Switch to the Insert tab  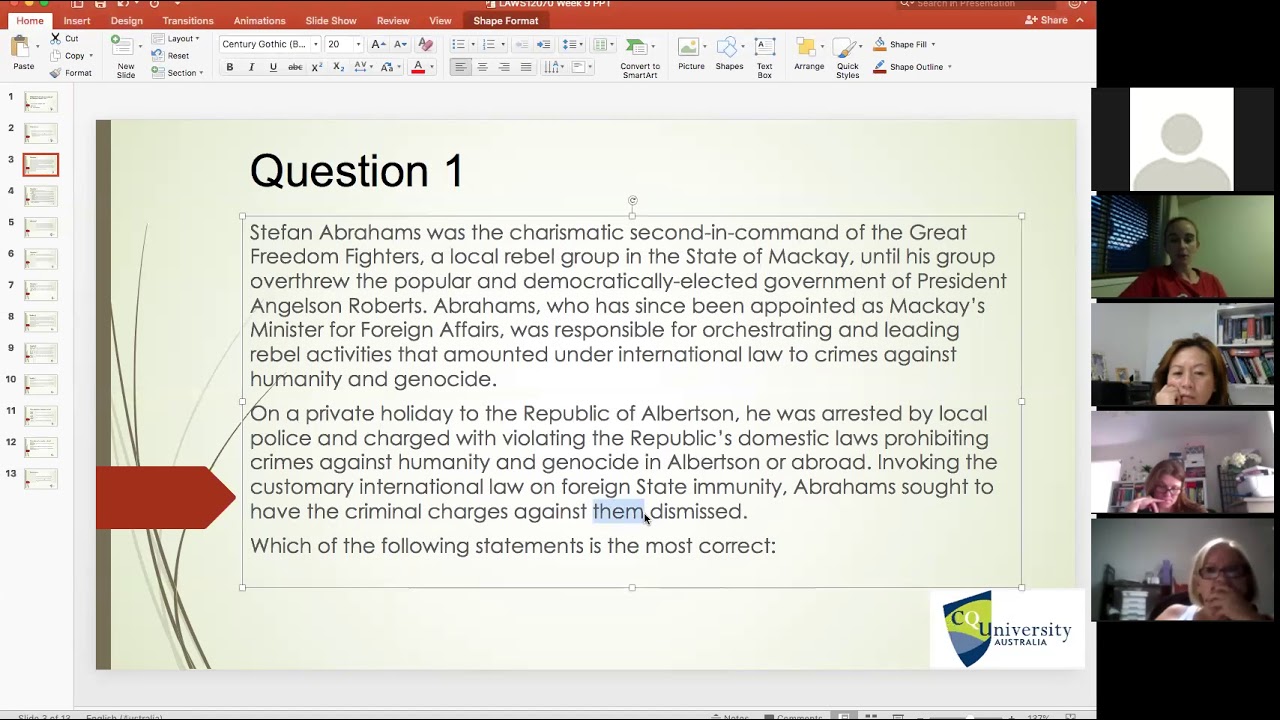point(77,20)
